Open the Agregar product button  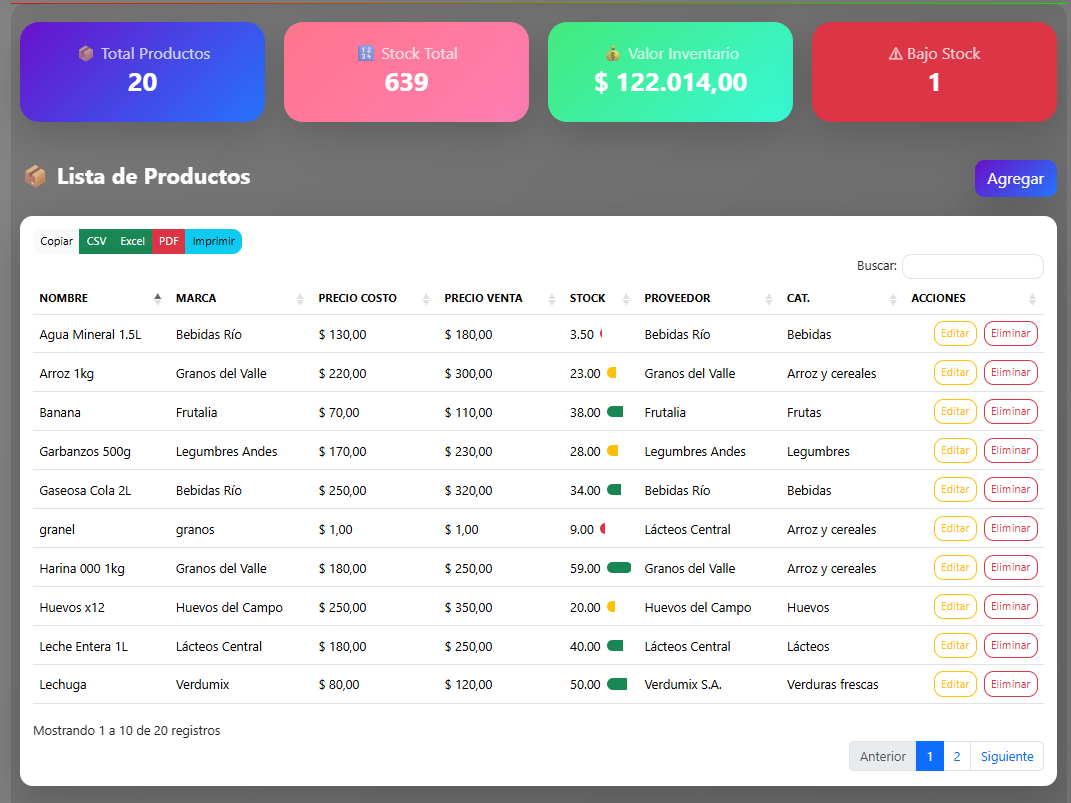[1015, 179]
